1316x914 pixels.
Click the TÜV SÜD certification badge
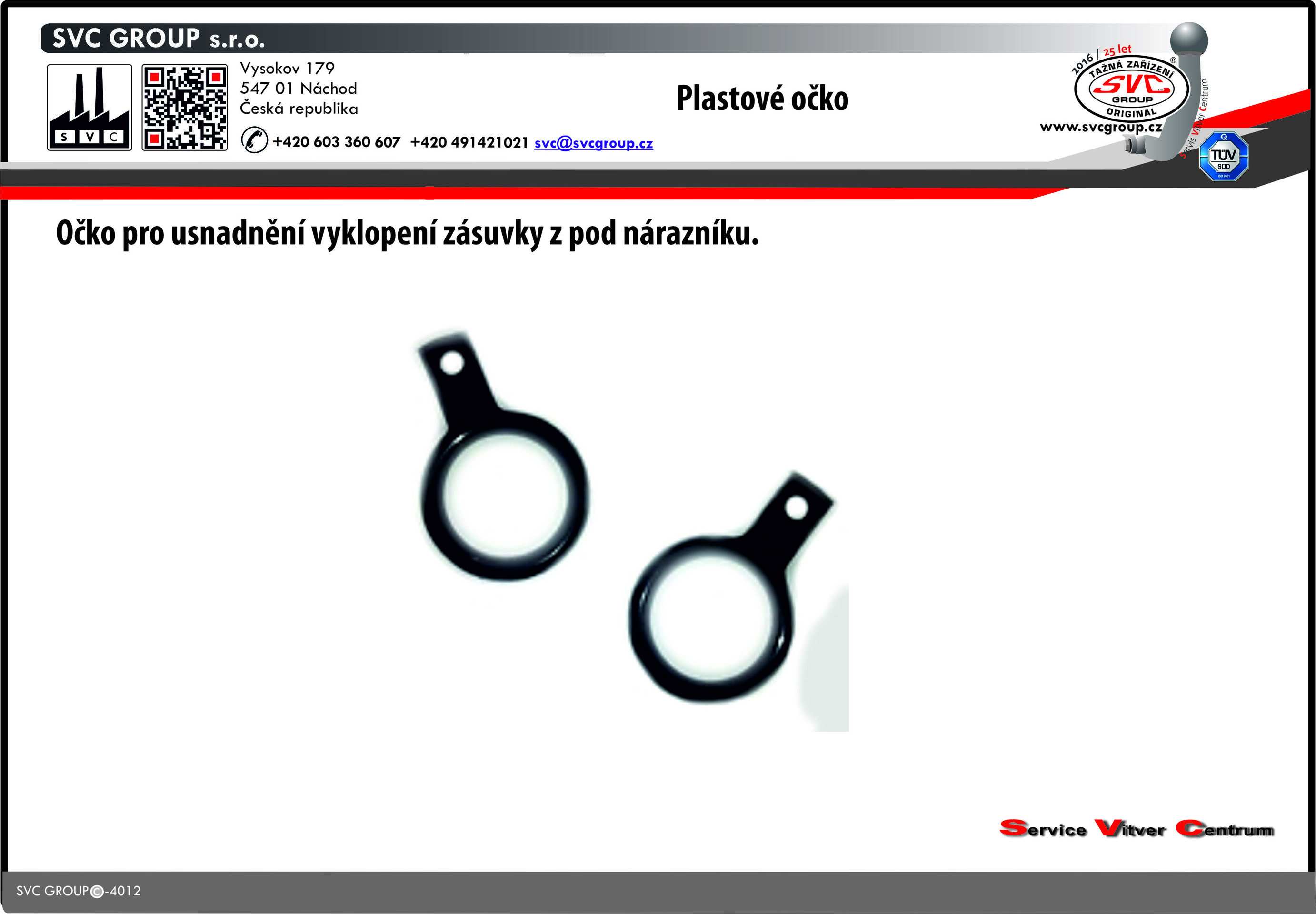pyautogui.click(x=1223, y=156)
